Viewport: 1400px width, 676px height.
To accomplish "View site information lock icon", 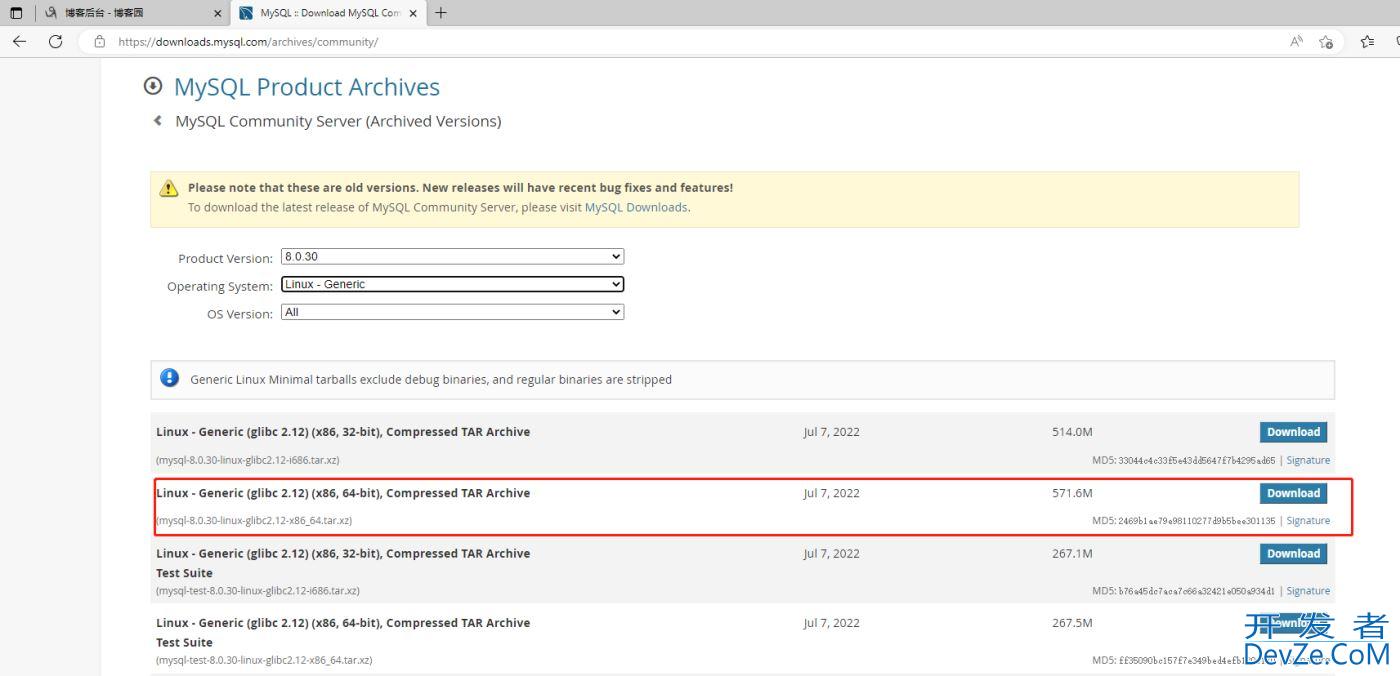I will [x=99, y=41].
